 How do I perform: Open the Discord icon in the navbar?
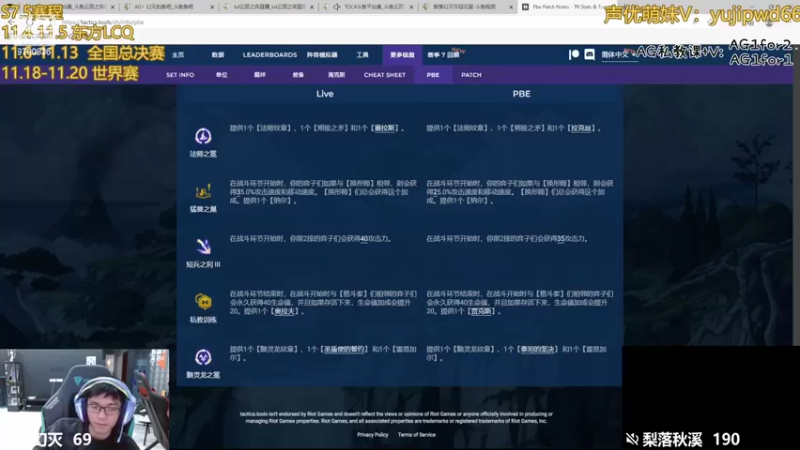[x=589, y=54]
